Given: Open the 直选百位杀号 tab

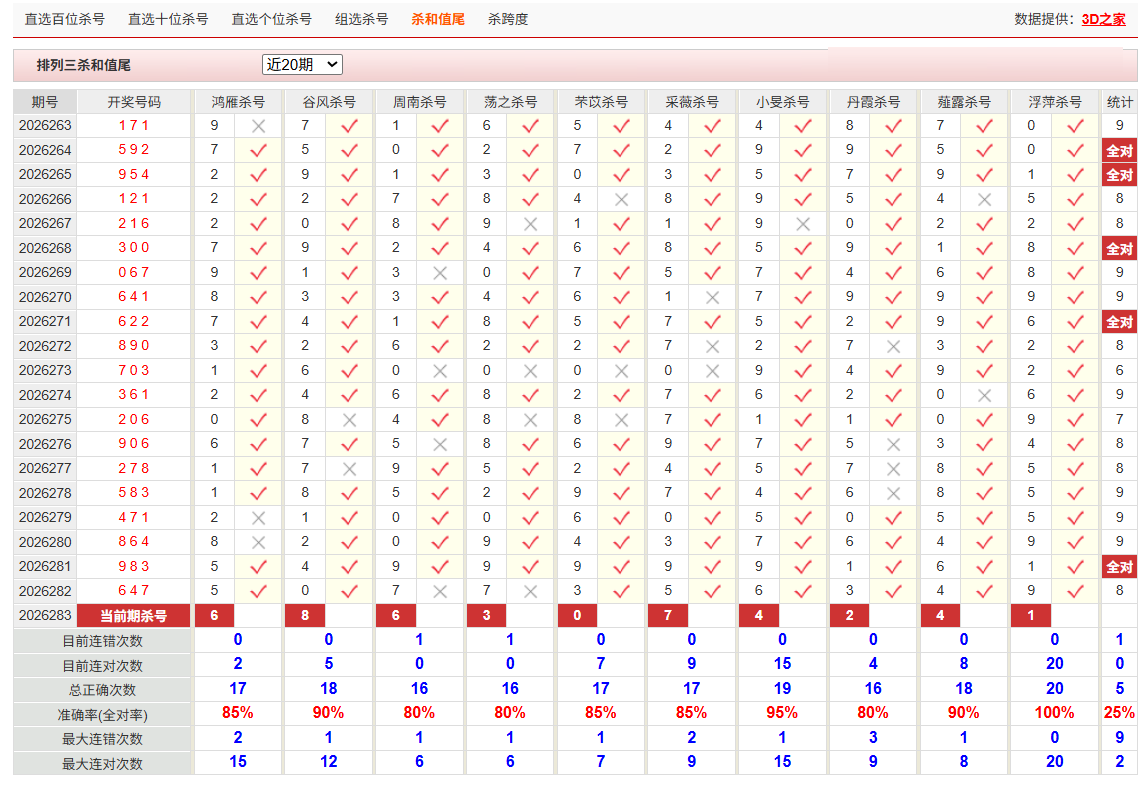Looking at the screenshot, I should [64, 20].
